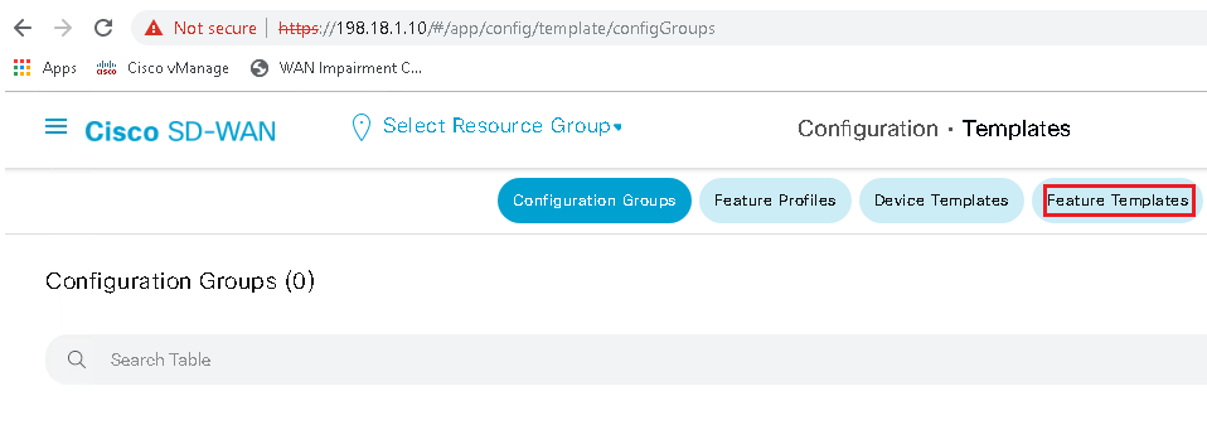Click the search magnifier icon
The width and height of the screenshot is (1207, 444).
tap(77, 359)
